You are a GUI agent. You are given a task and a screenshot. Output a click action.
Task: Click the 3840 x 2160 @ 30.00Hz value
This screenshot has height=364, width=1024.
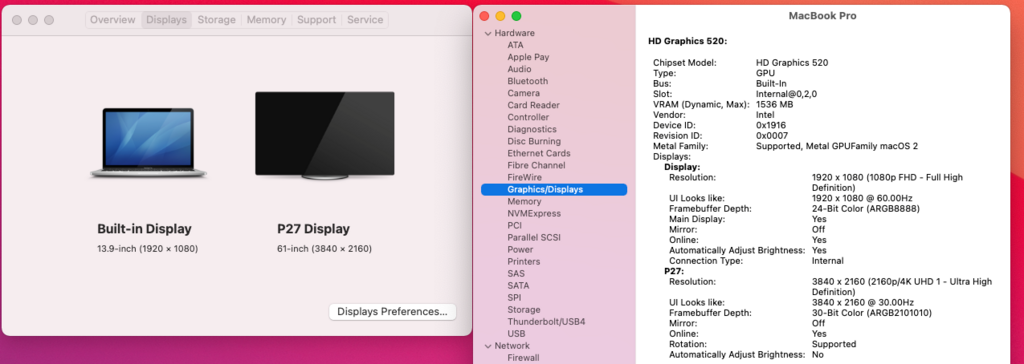(x=862, y=303)
